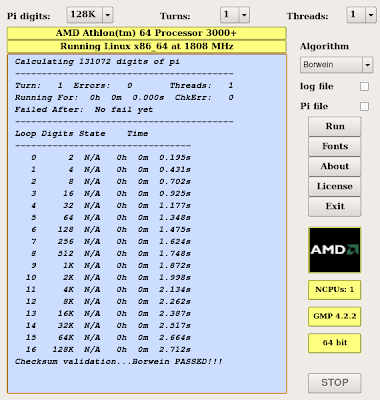
Task: Open the Algorithm dropdown set to Borwein
Action: [336, 65]
